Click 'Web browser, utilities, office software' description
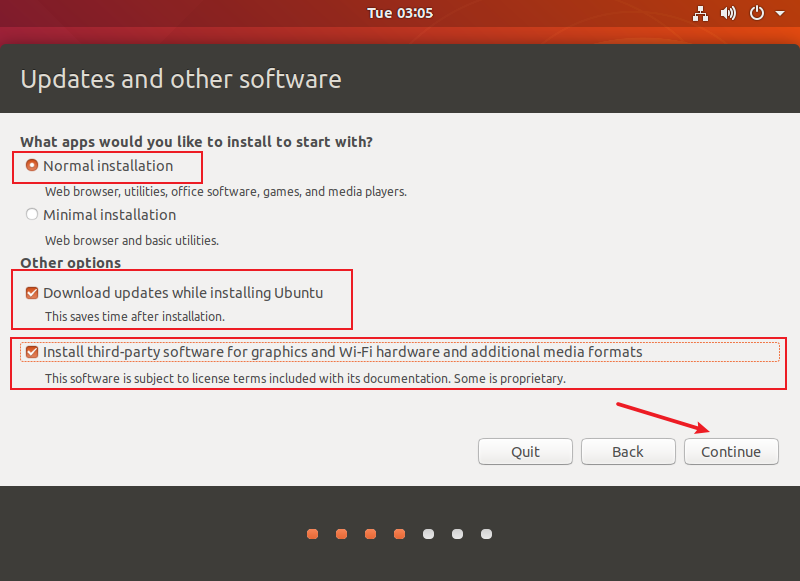Screen dimensions: 800x581 (226, 192)
